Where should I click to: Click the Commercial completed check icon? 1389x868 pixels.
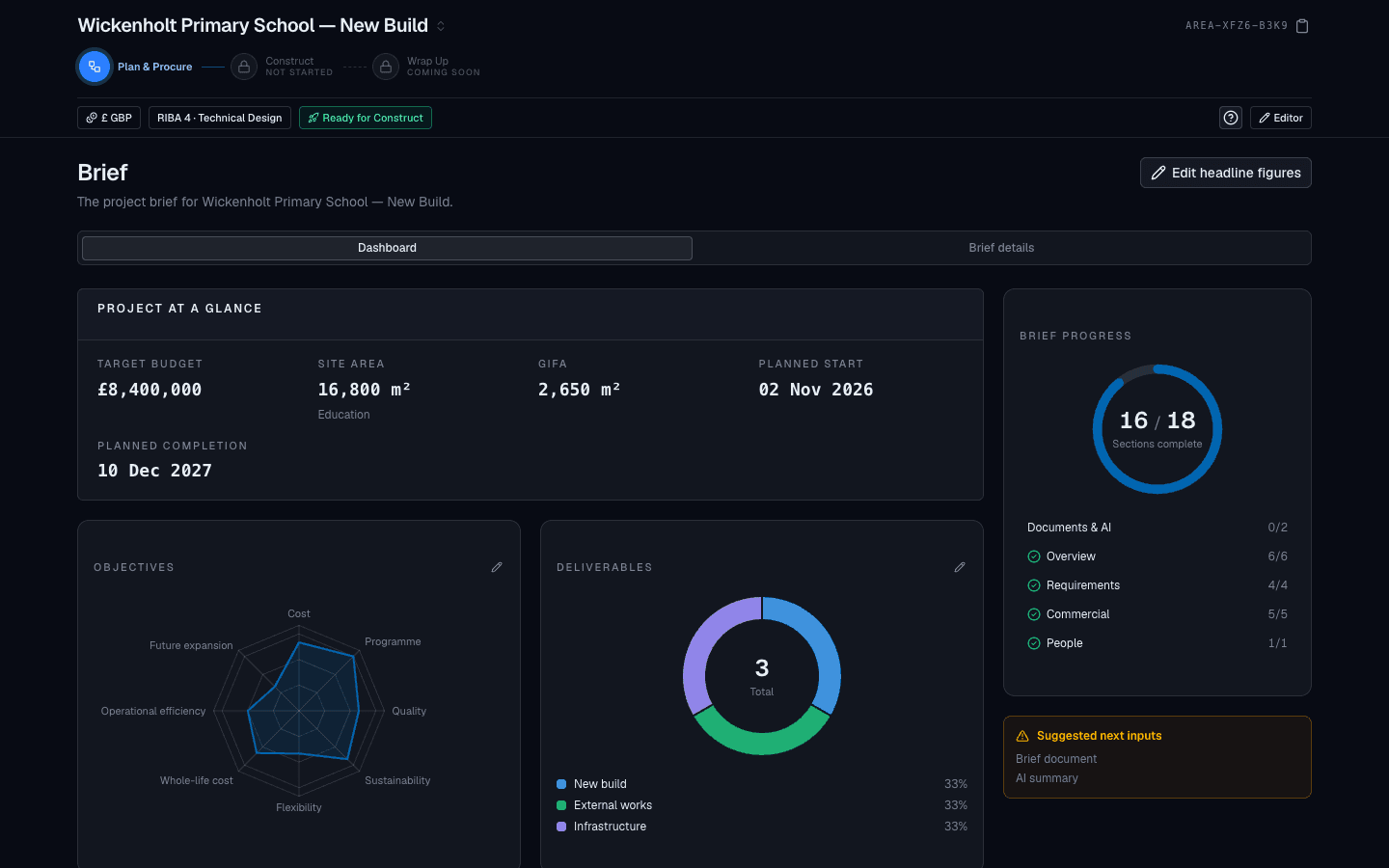click(1034, 614)
